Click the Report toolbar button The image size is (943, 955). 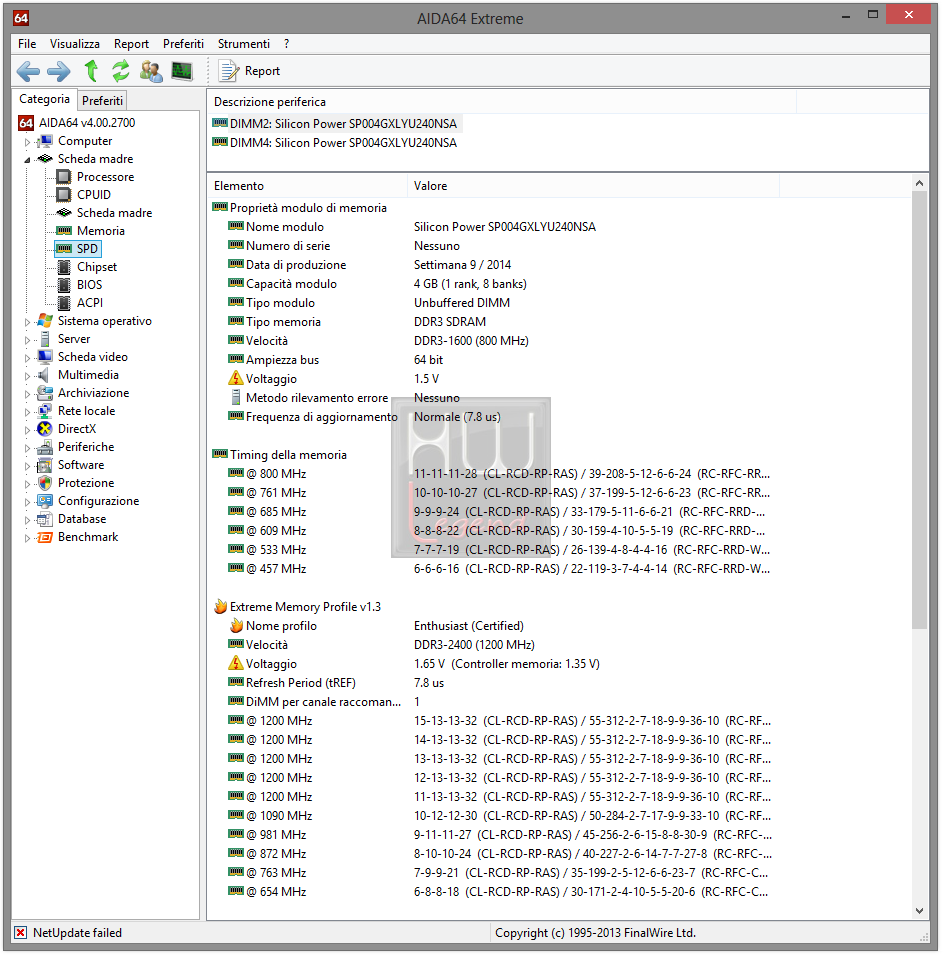click(x=250, y=71)
